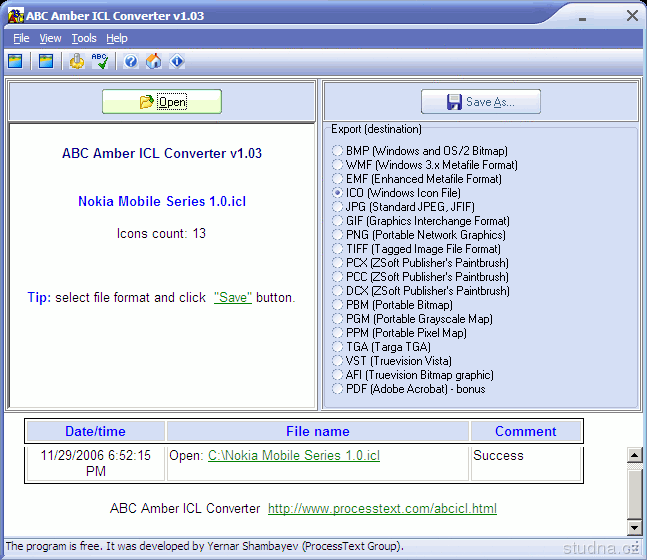Image resolution: width=647 pixels, height=560 pixels.
Task: Open the View menu
Action: (50, 38)
